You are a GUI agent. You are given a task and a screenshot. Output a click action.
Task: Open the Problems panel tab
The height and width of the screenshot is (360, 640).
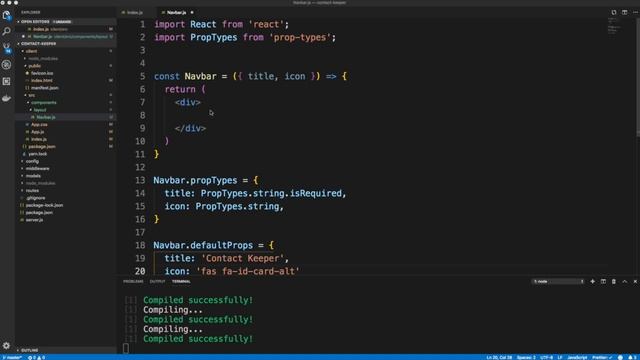133,282
